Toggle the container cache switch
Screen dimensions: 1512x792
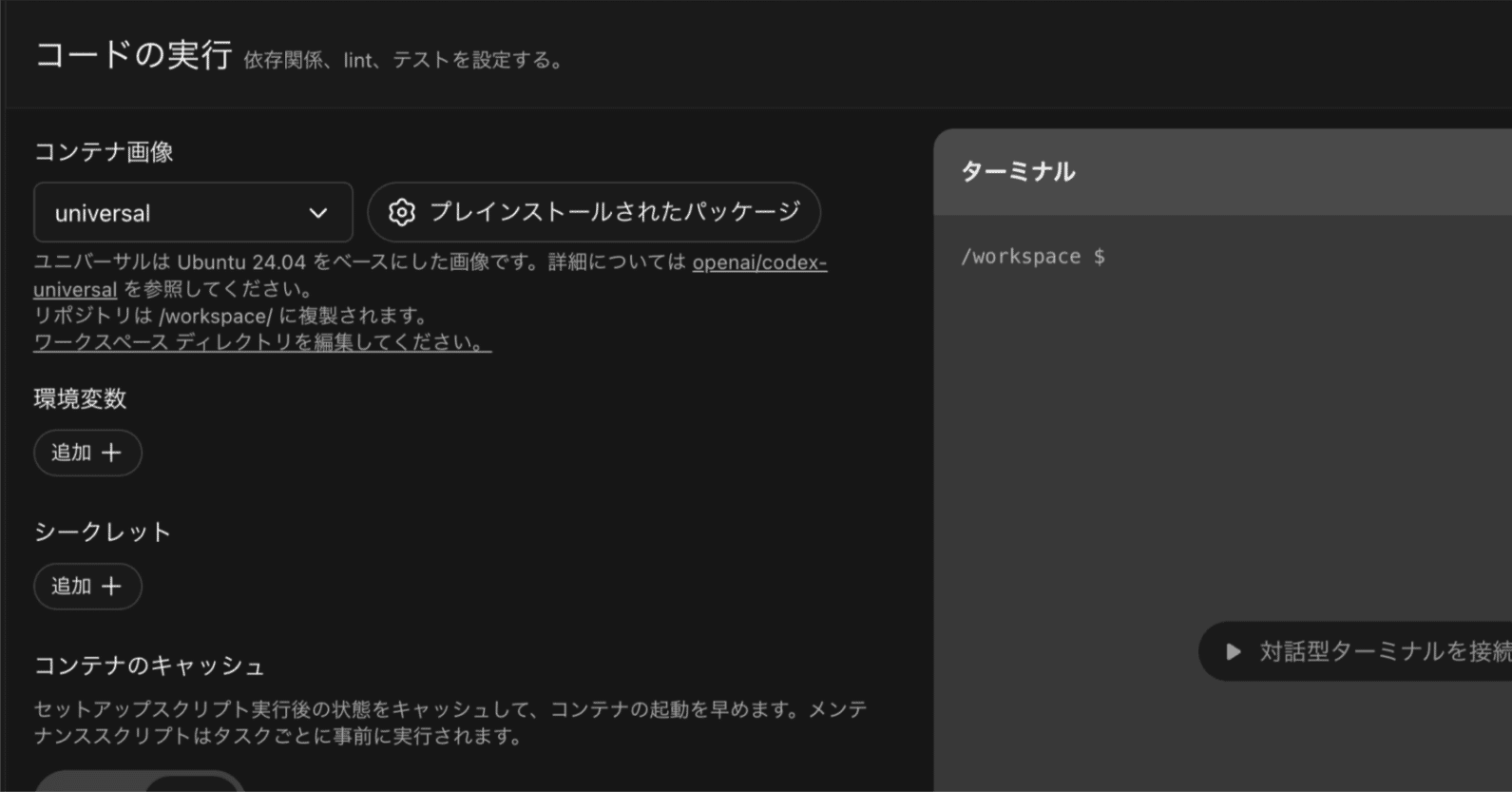coord(140,782)
